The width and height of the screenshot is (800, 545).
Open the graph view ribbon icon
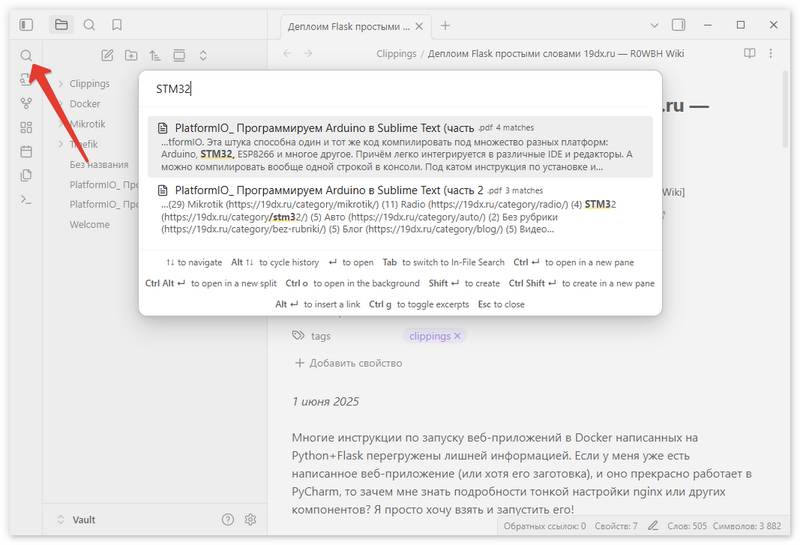click(x=26, y=104)
